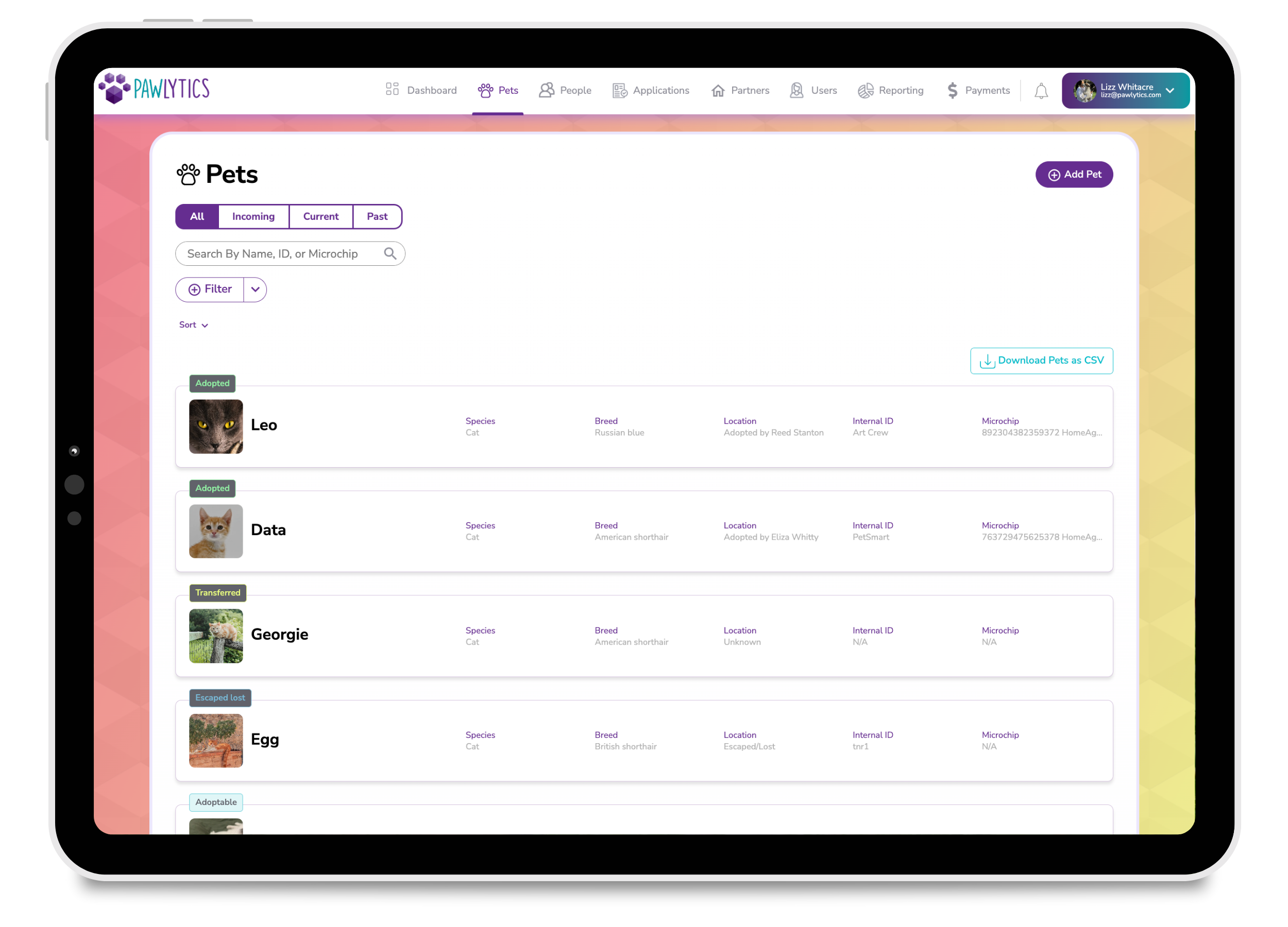Open notifications bell
Screen dimensions: 1288x927
click(1040, 91)
